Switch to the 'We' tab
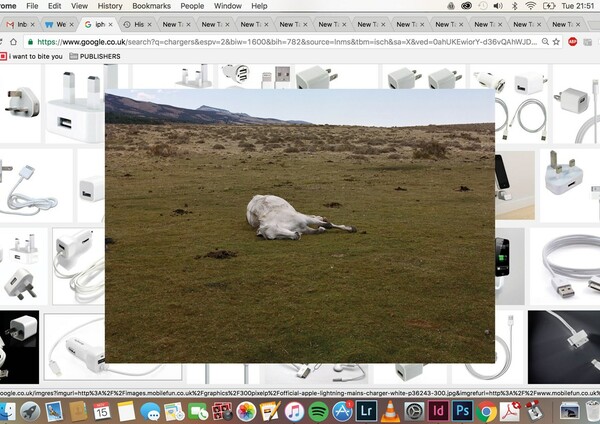600x424 pixels. (x=57, y=24)
